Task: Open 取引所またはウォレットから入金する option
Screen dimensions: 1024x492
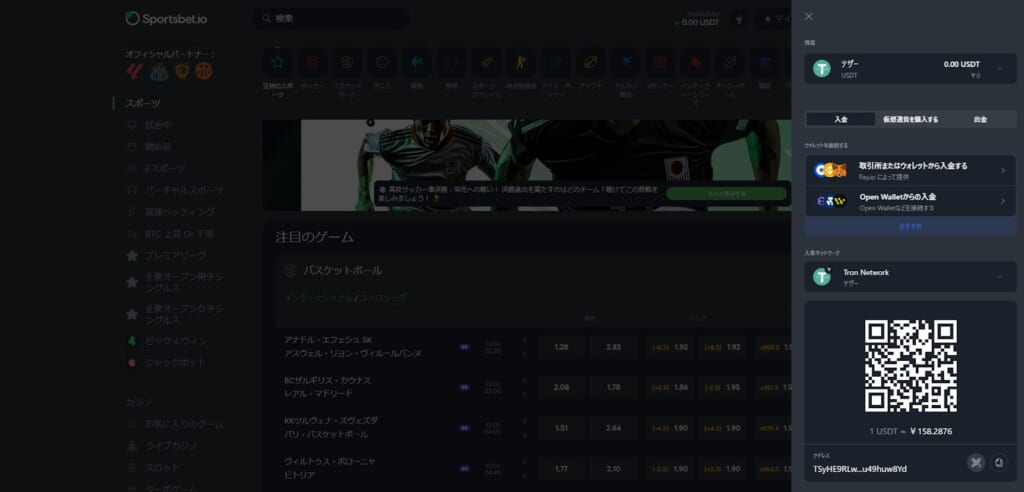Action: point(910,171)
